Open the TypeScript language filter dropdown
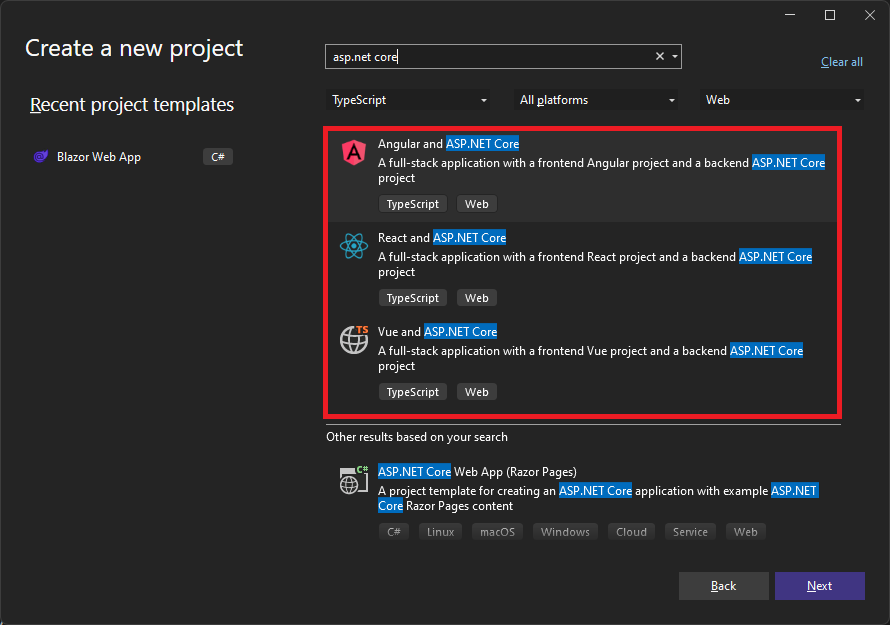Screen dimensions: 890x625 coord(408,100)
